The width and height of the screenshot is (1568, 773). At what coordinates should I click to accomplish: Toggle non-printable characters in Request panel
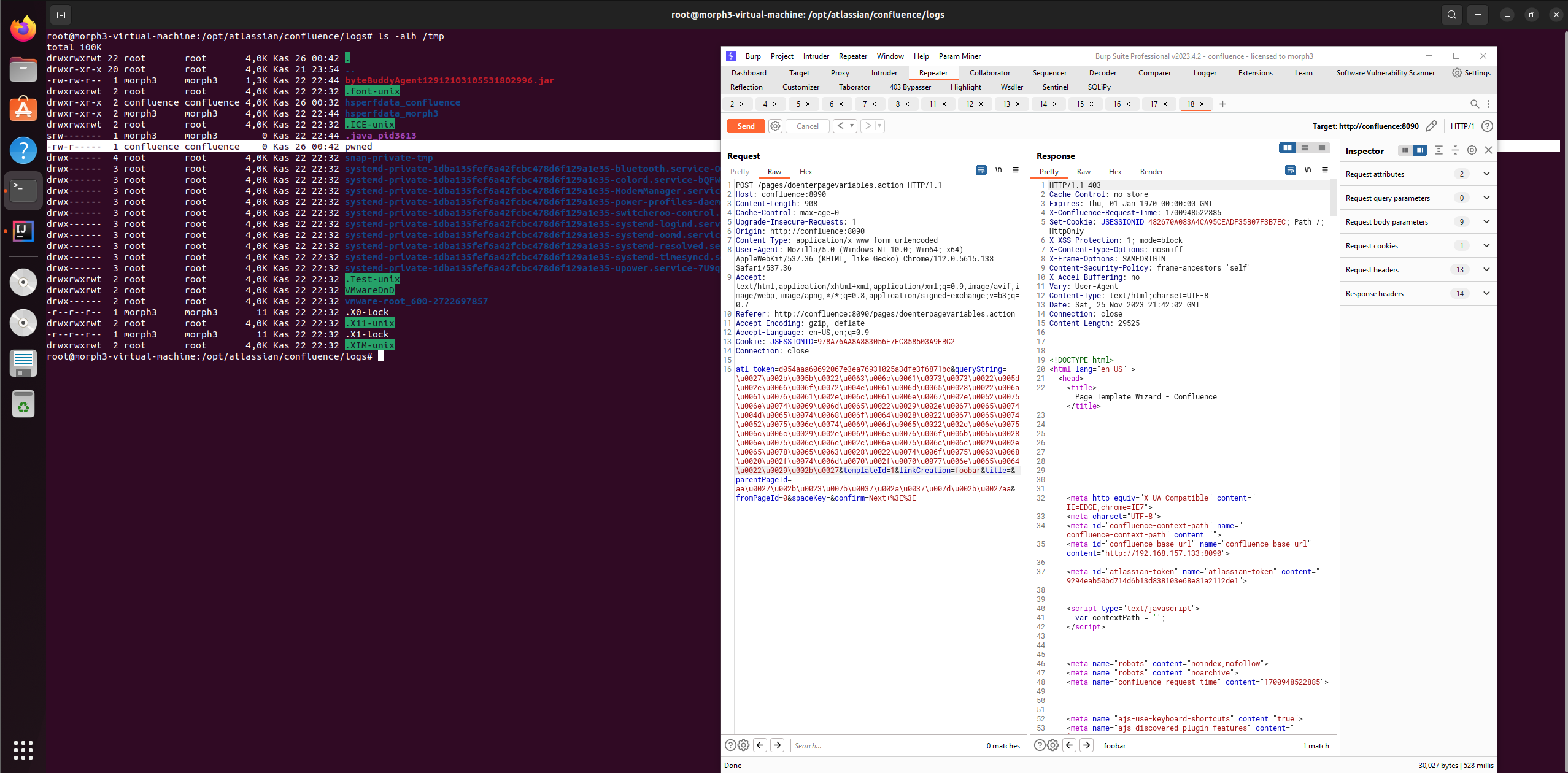[998, 170]
